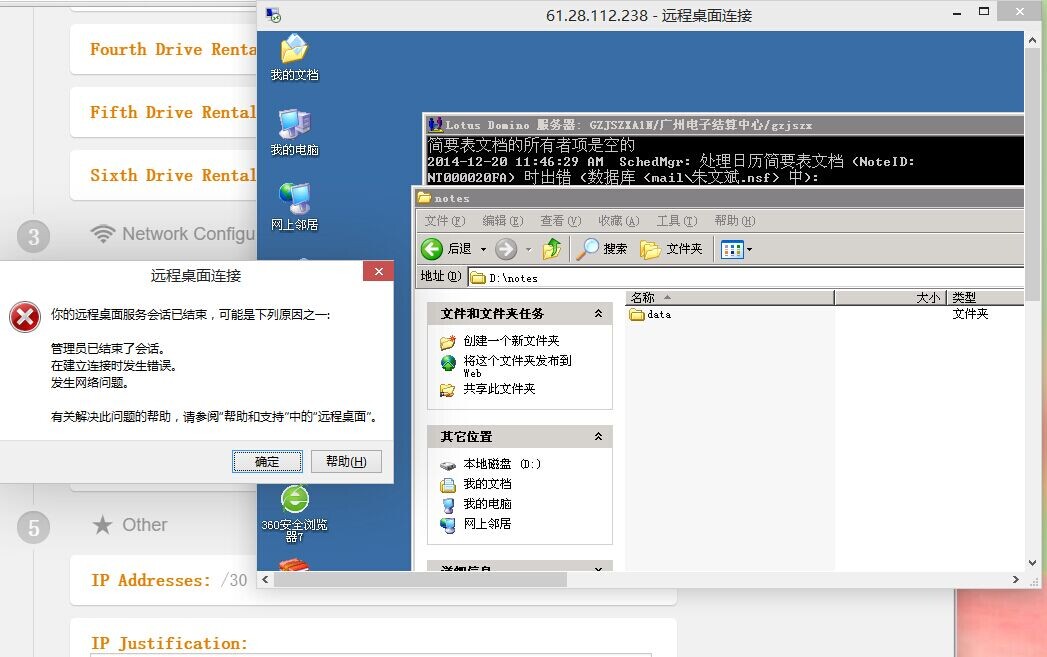This screenshot has width=1047, height=657.
Task: Open the 编辑(E) menu in notes window
Action: (x=503, y=221)
